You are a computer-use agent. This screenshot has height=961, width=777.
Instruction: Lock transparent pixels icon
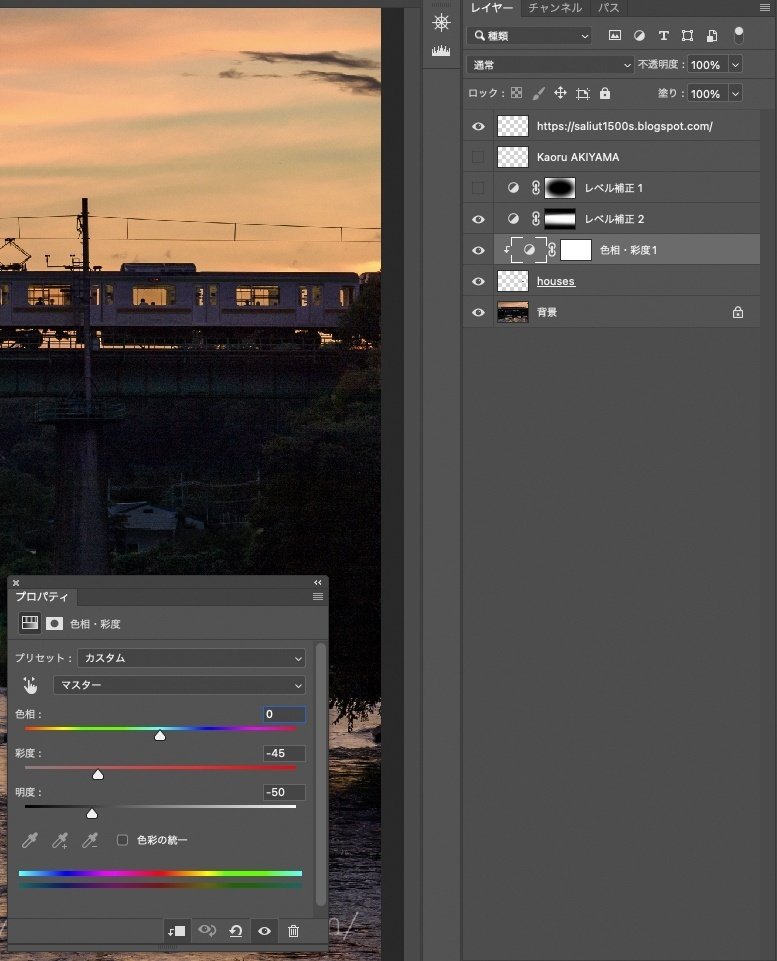(x=517, y=93)
